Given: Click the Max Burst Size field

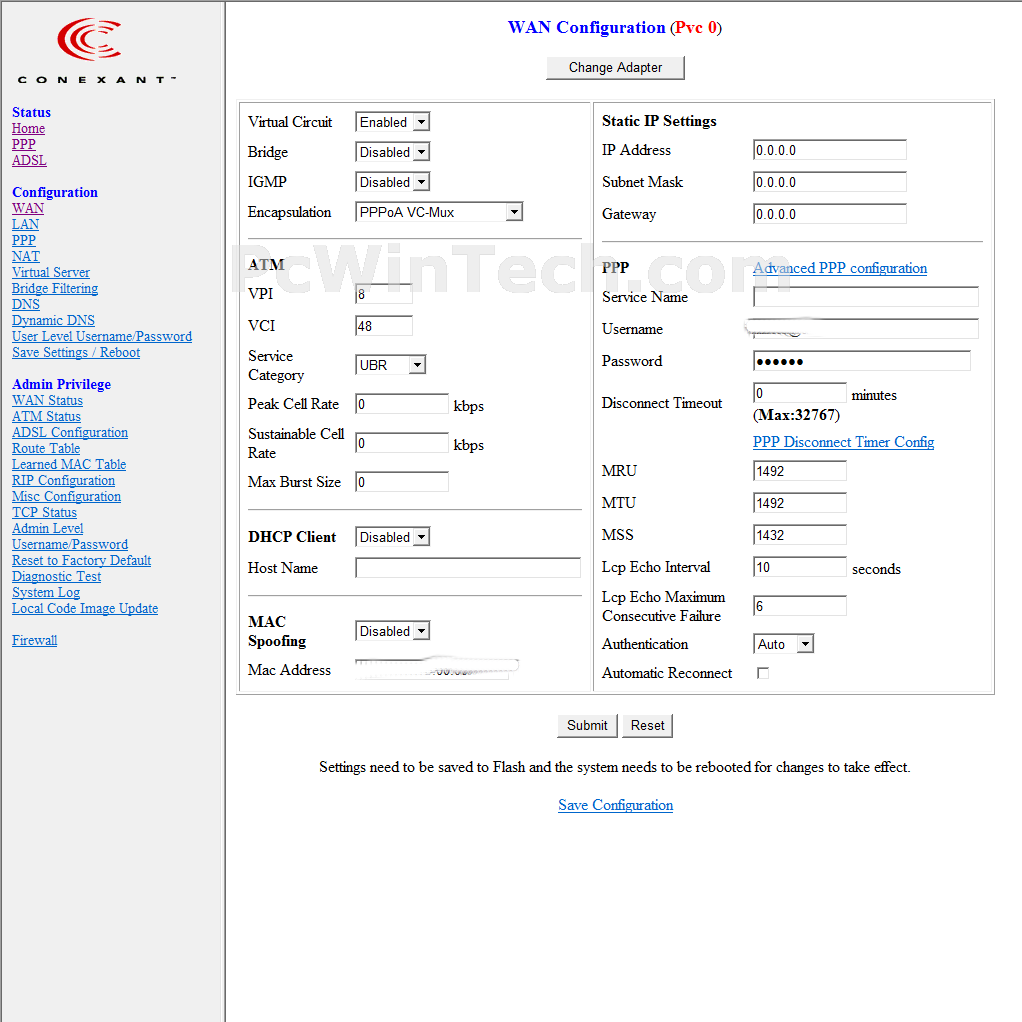Looking at the screenshot, I should pyautogui.click(x=402, y=482).
